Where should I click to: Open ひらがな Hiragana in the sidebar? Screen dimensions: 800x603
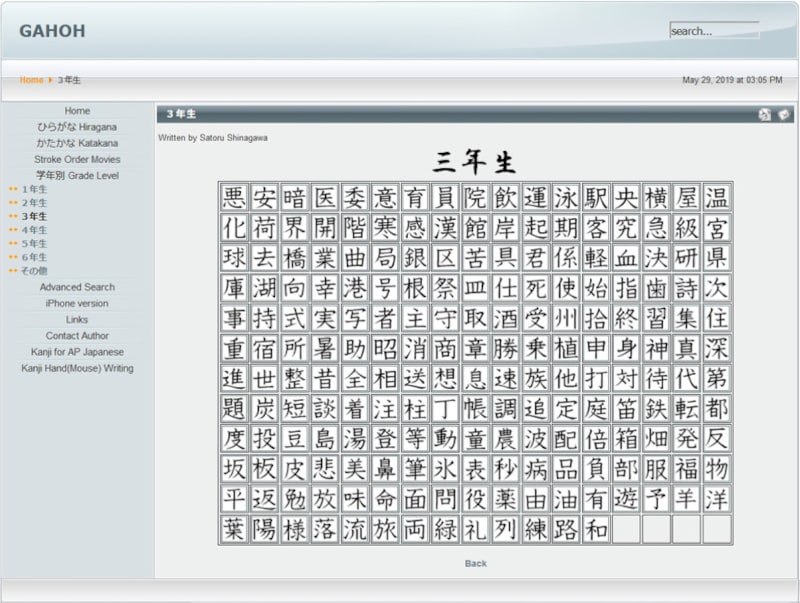[x=77, y=127]
